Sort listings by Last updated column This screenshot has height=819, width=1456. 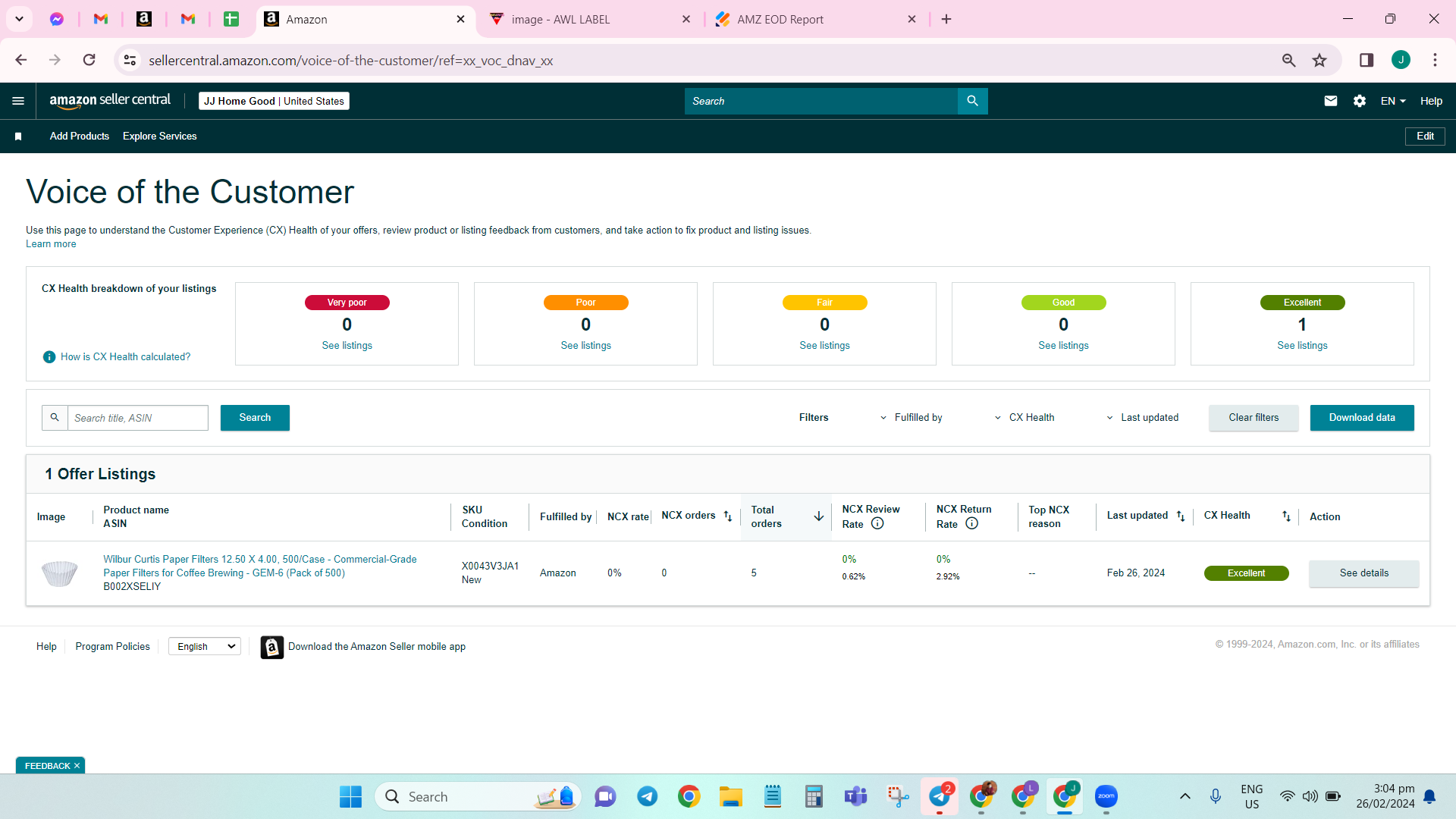tap(1181, 516)
